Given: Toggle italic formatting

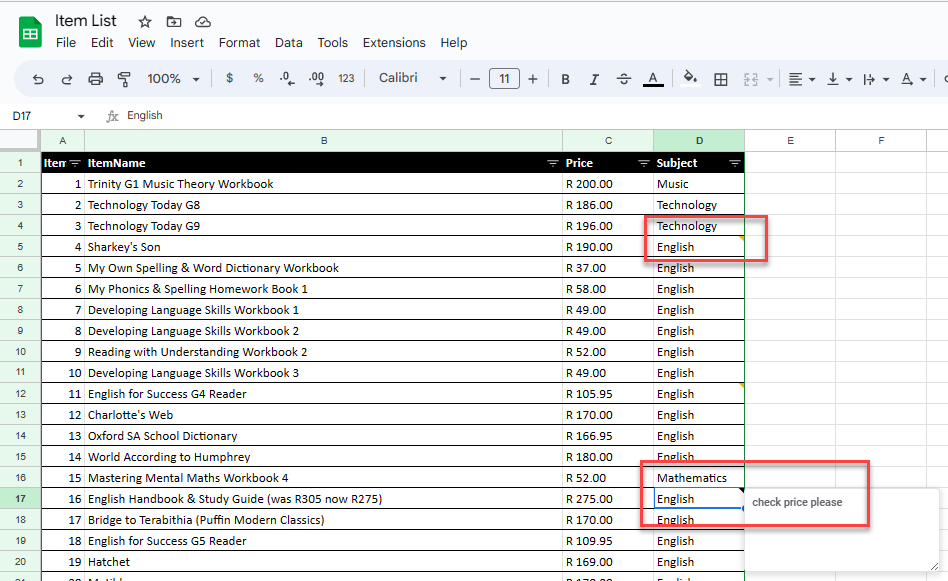Looking at the screenshot, I should click(x=593, y=78).
